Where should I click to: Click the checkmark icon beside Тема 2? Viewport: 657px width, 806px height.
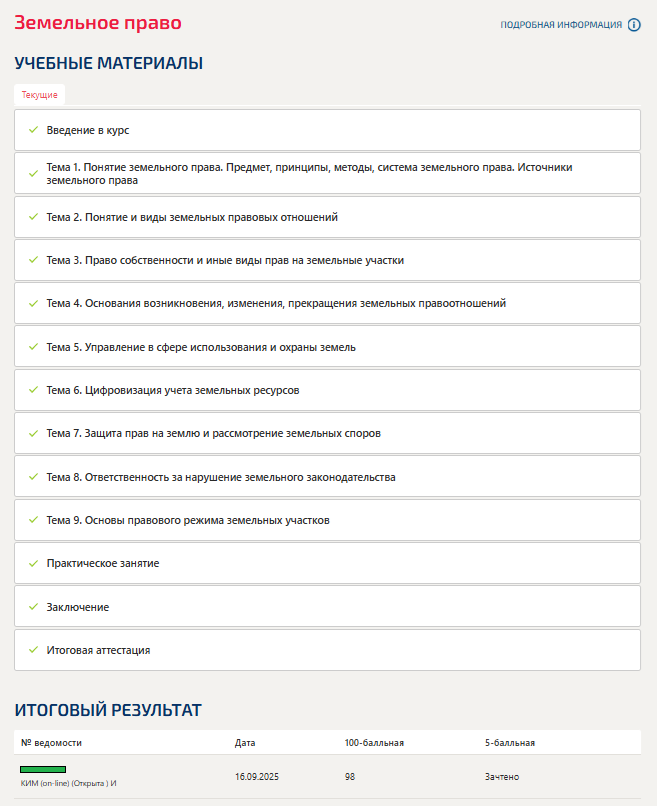(33, 217)
